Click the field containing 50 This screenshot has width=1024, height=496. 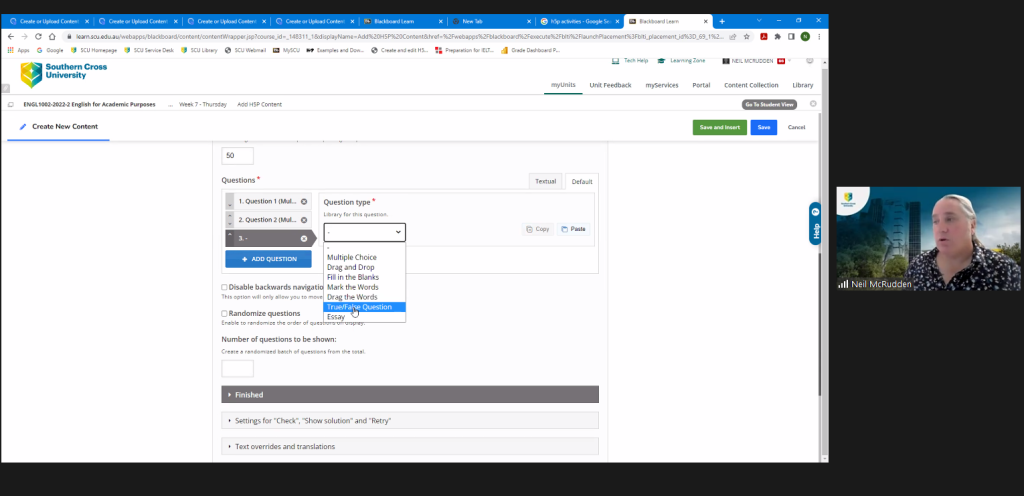238,156
